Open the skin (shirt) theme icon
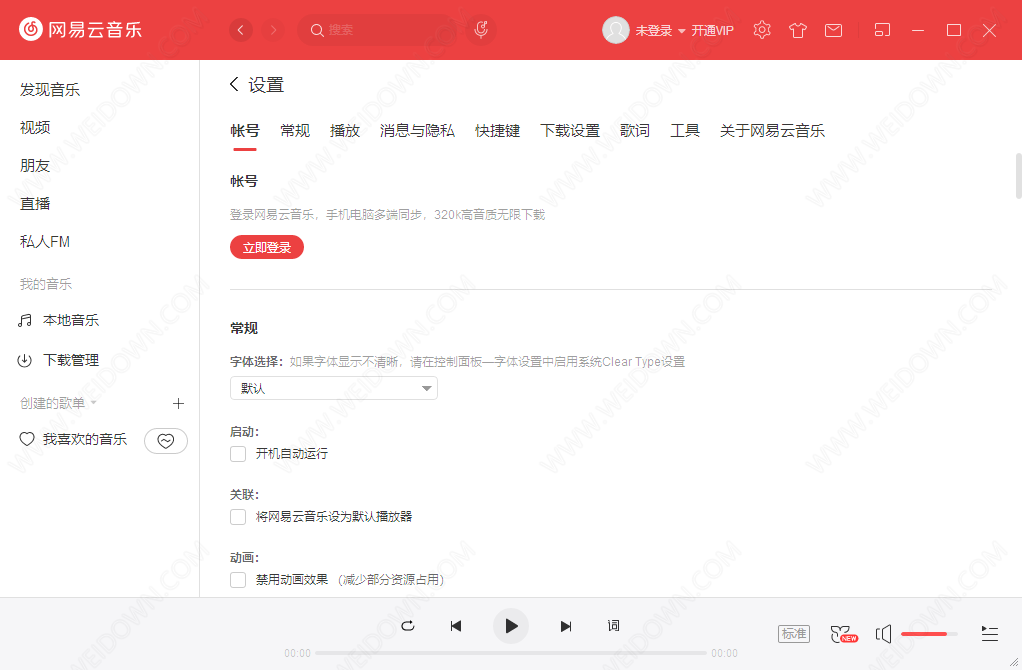The image size is (1022, 670). (798, 30)
